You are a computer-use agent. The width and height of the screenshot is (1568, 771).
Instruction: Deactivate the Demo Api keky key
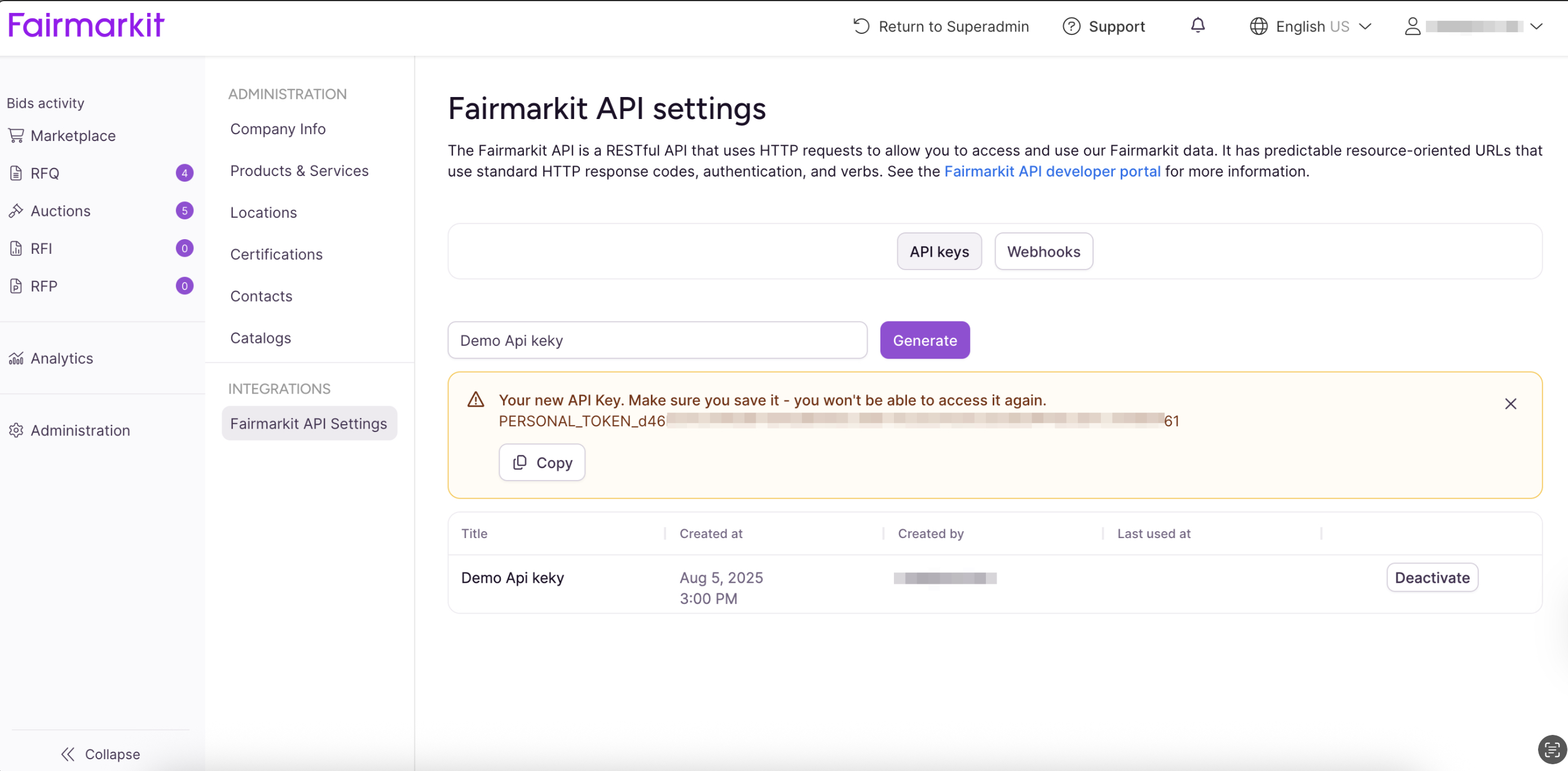click(1432, 578)
